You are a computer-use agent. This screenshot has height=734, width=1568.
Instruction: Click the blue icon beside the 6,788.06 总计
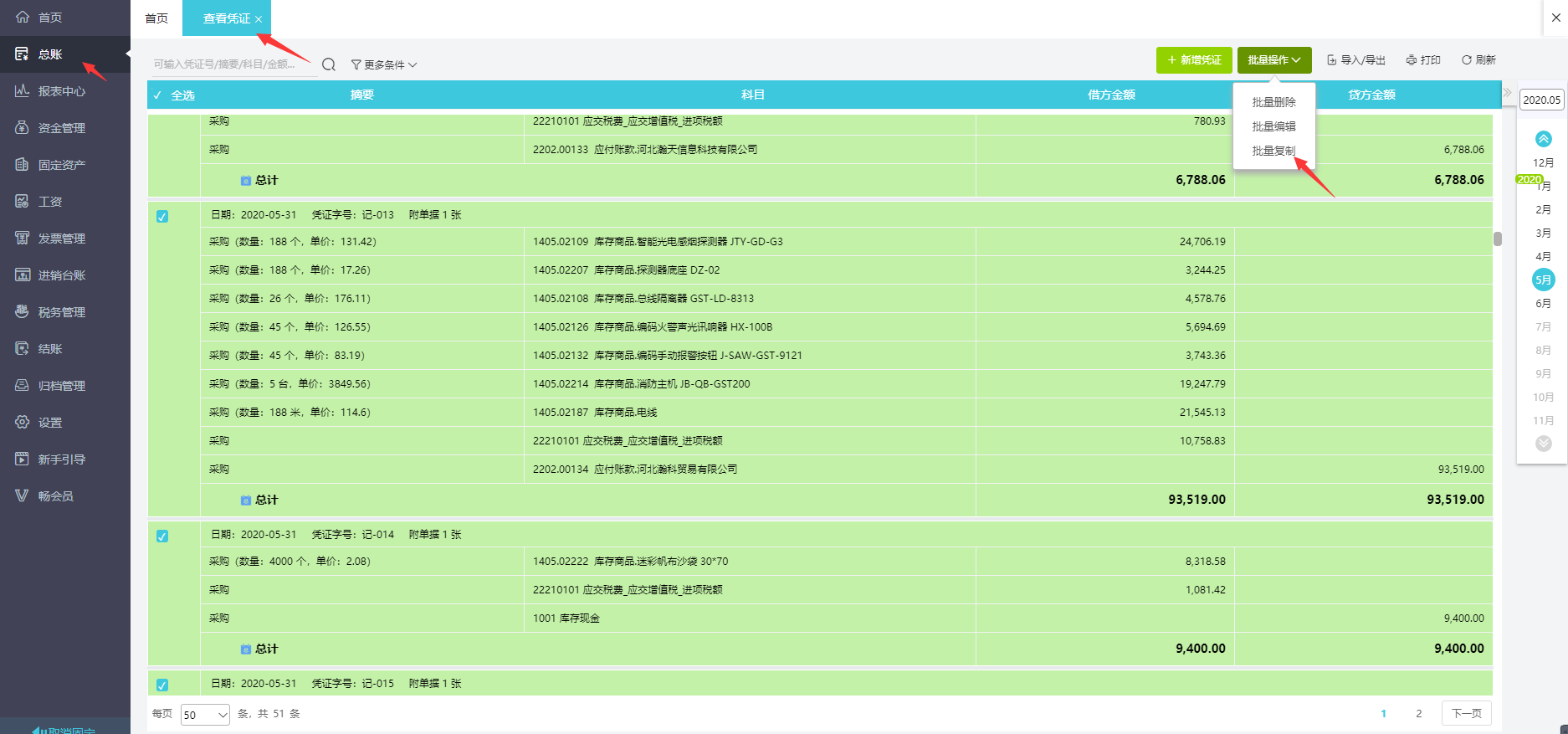click(246, 180)
